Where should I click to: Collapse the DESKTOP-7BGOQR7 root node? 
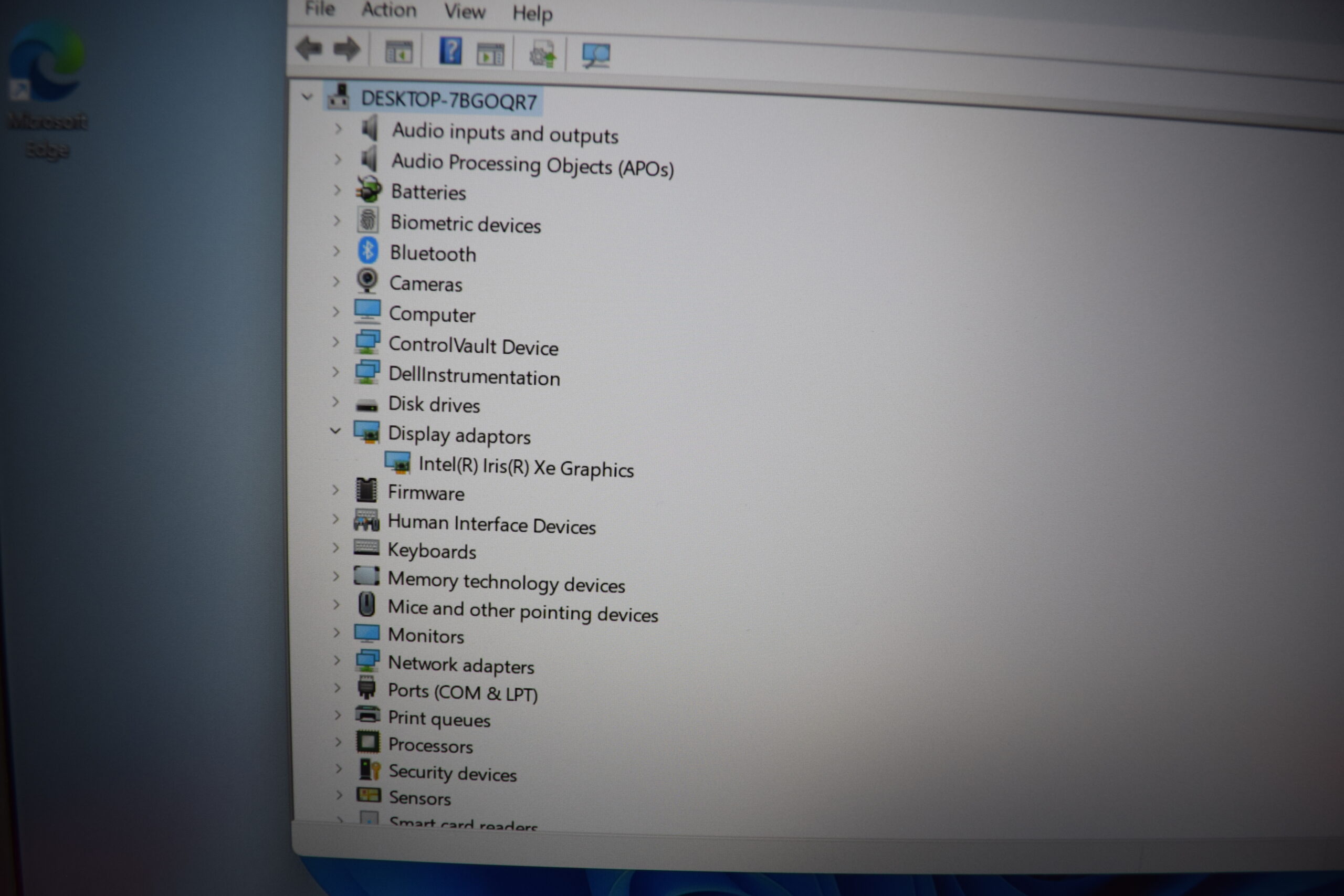[308, 97]
